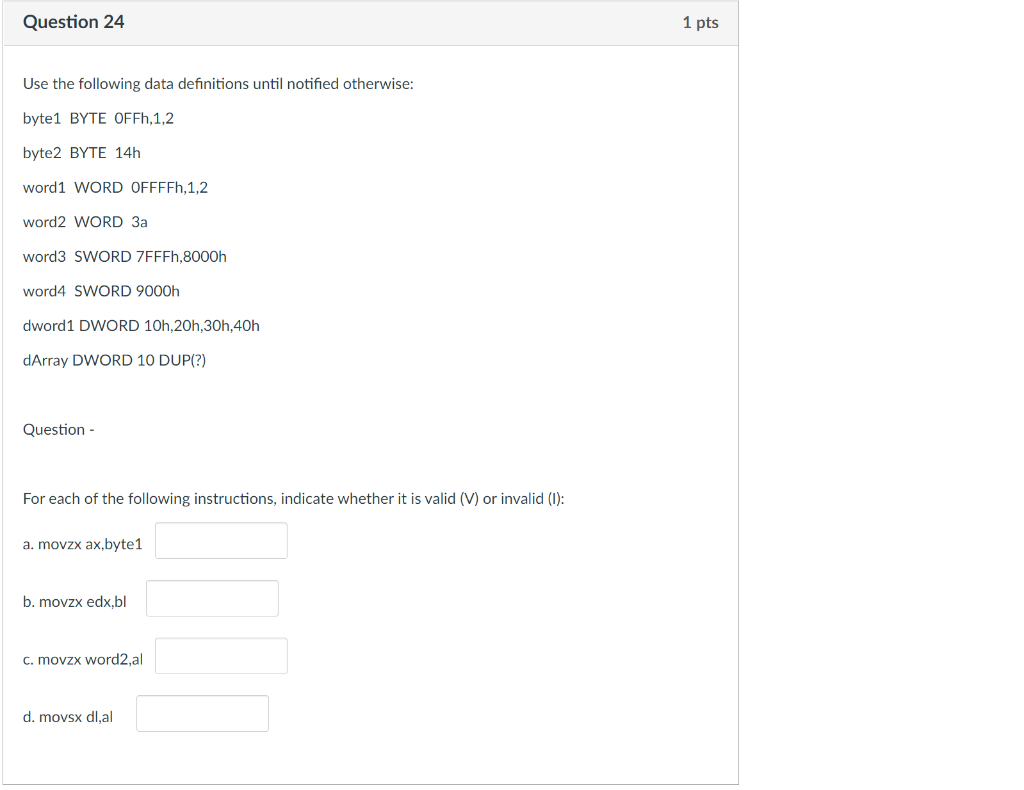Click the 1 pts label

700,22
